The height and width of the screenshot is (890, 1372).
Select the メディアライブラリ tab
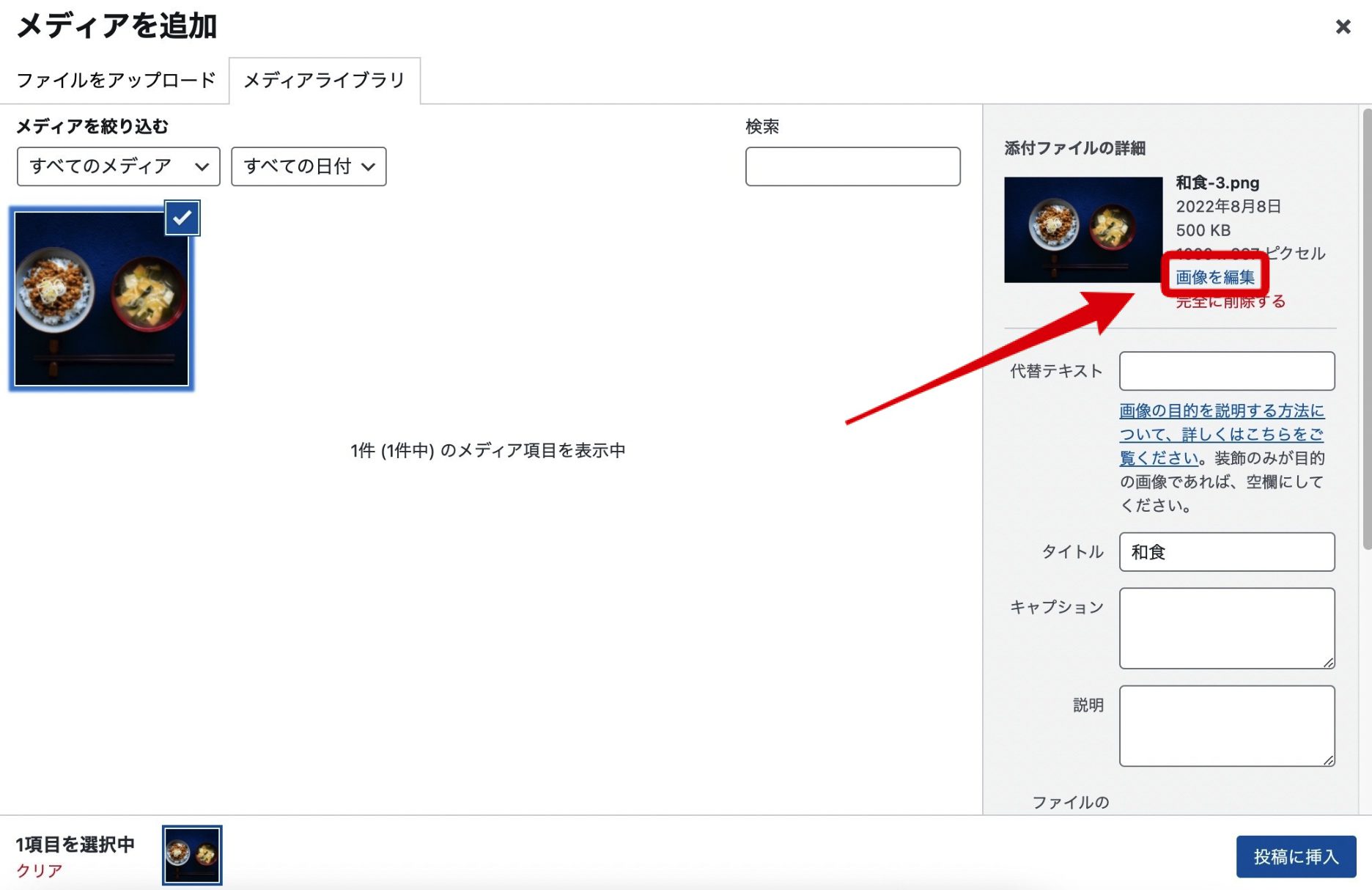point(324,80)
